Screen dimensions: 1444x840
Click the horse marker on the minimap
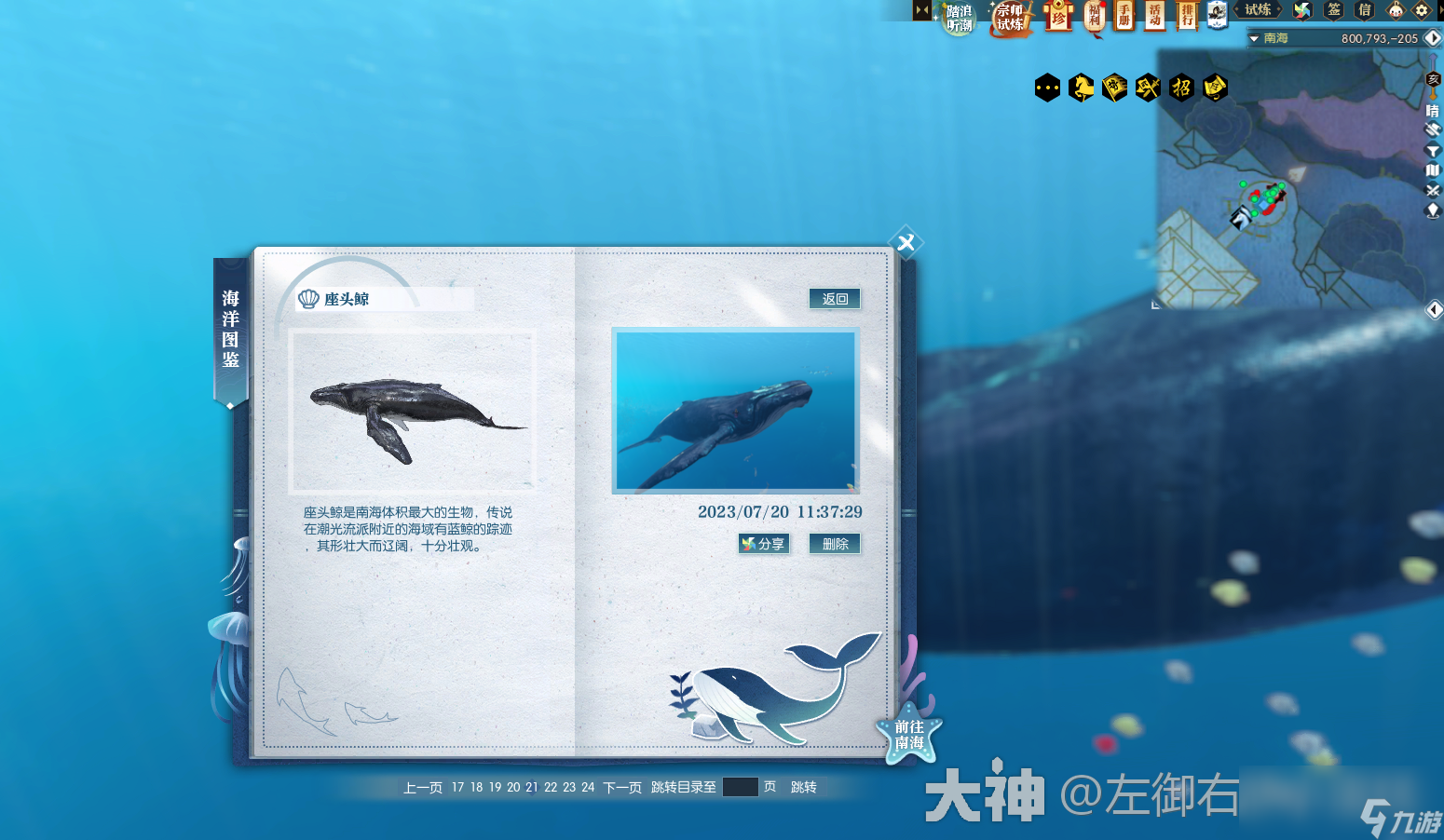point(1240,217)
